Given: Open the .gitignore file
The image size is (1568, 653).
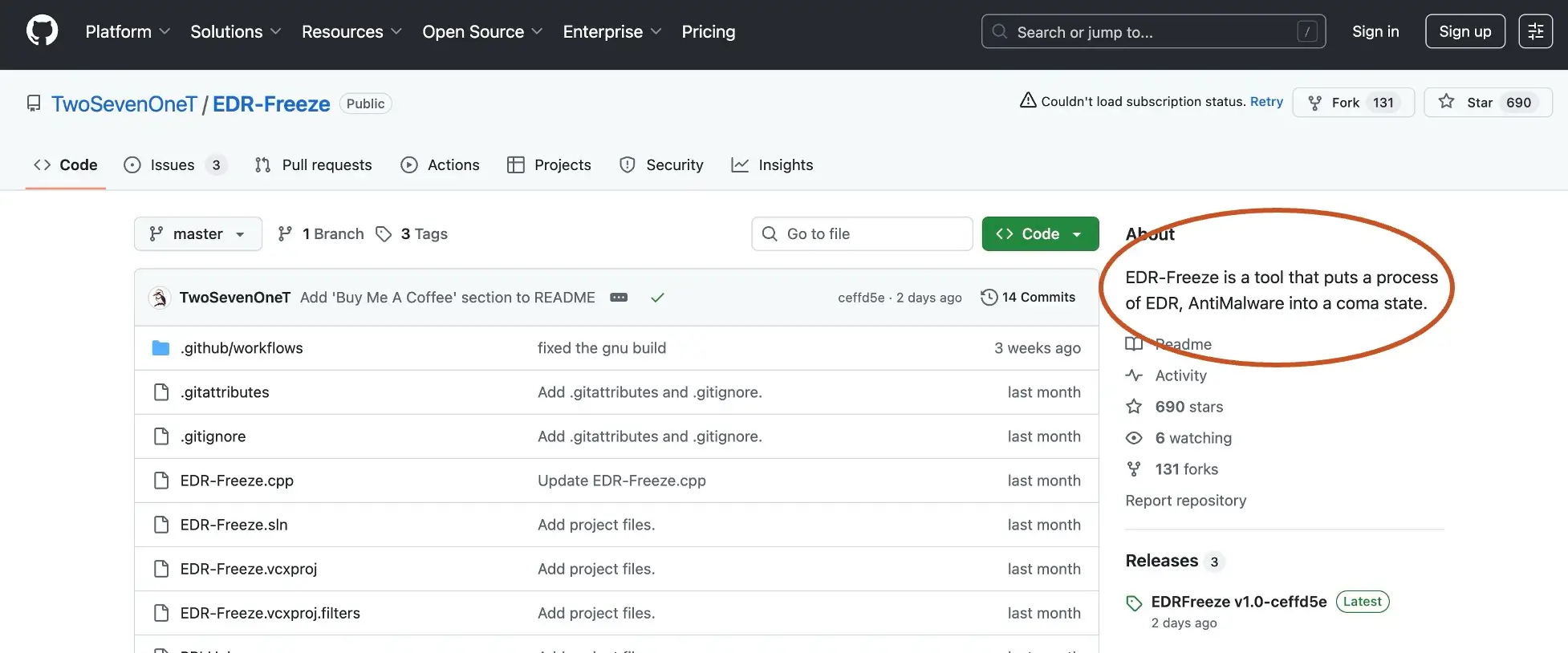Looking at the screenshot, I should click(213, 436).
